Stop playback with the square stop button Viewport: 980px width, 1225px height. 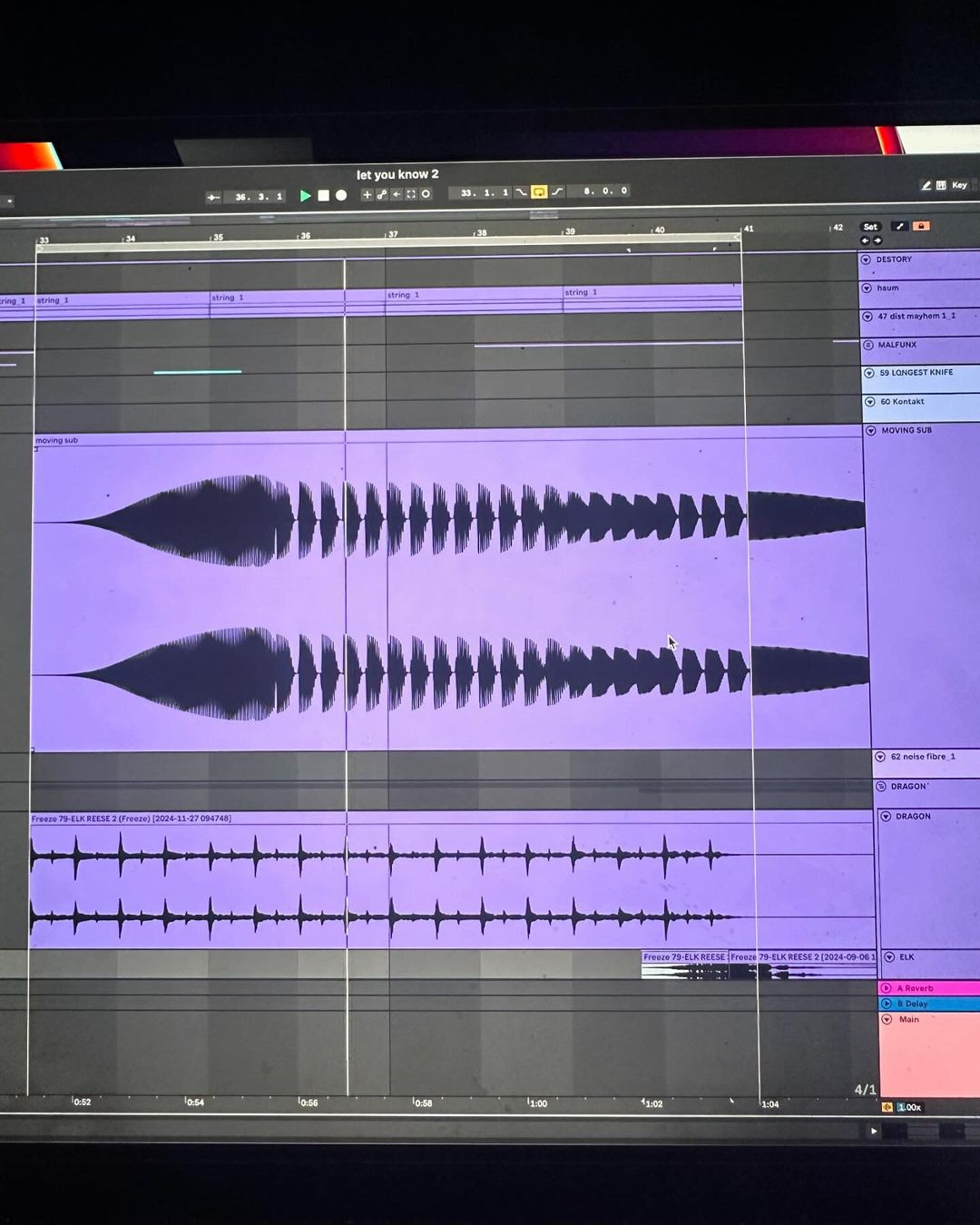click(323, 195)
